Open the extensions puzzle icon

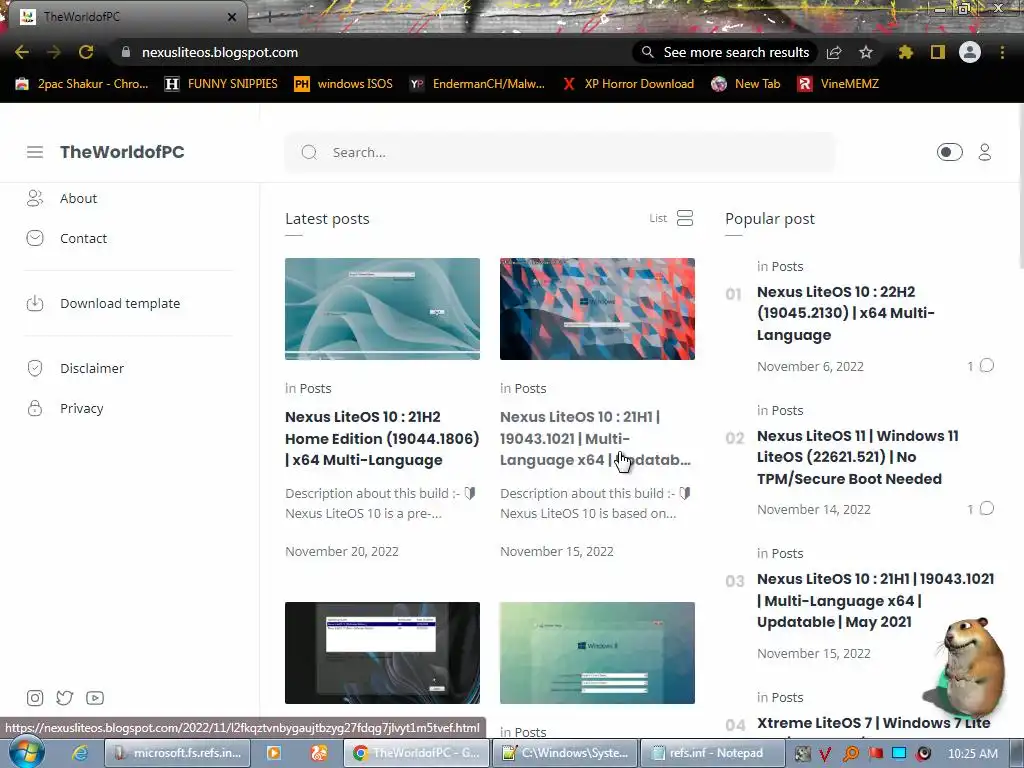[x=905, y=52]
